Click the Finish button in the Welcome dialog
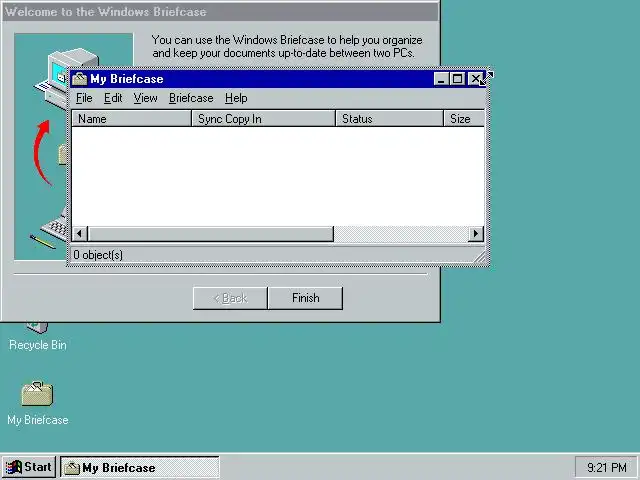Image resolution: width=640 pixels, height=480 pixels. pyautogui.click(x=306, y=298)
